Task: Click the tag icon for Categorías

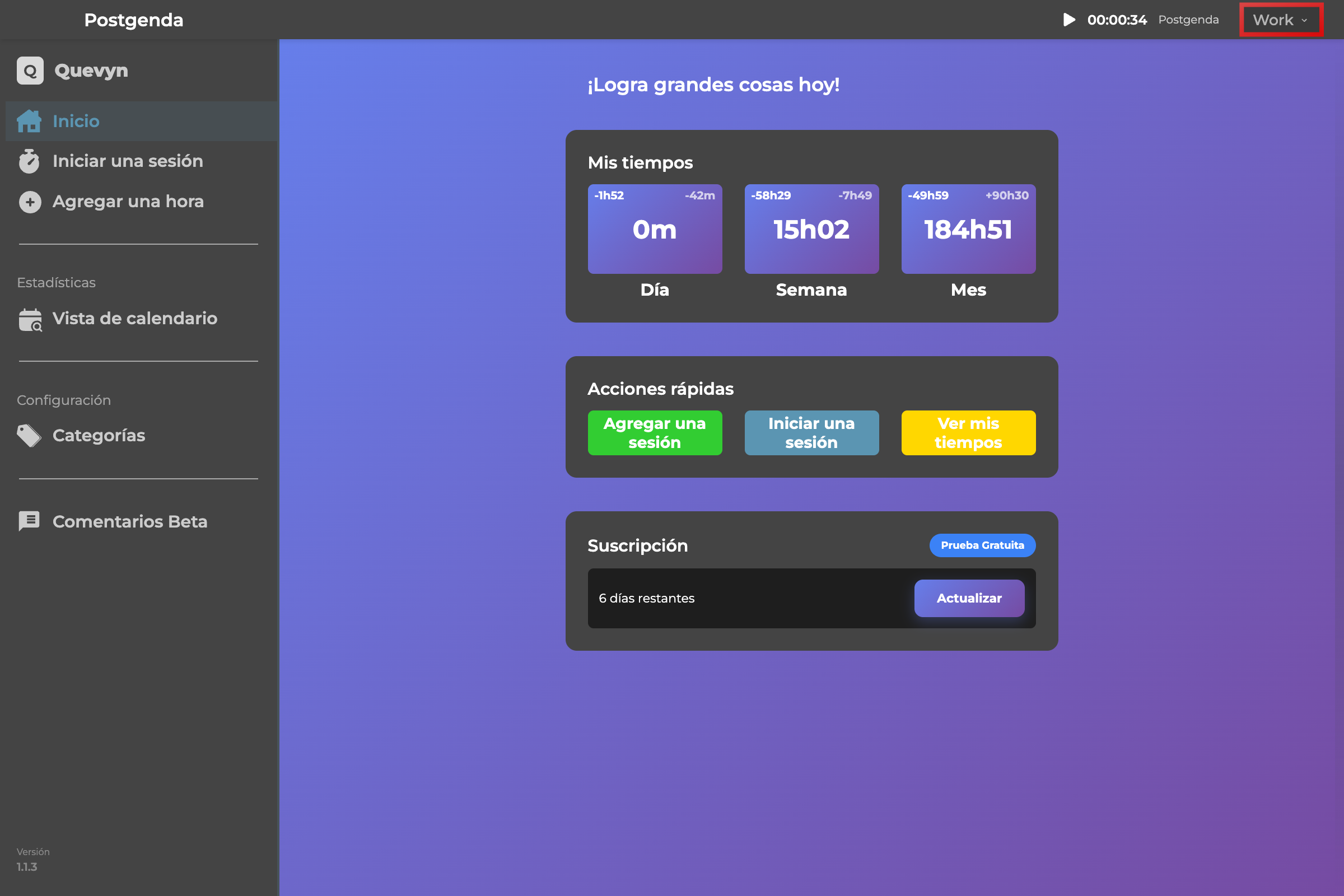Action: (x=29, y=436)
